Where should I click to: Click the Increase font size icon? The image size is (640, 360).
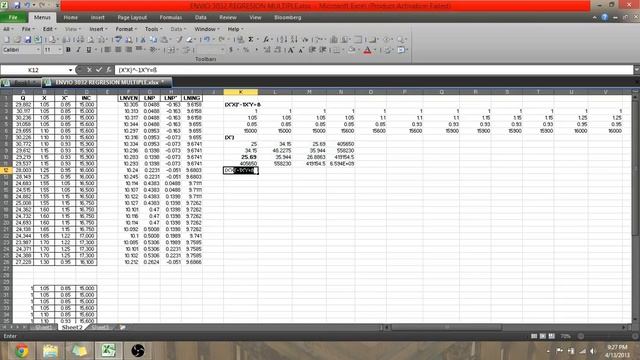click(291, 50)
